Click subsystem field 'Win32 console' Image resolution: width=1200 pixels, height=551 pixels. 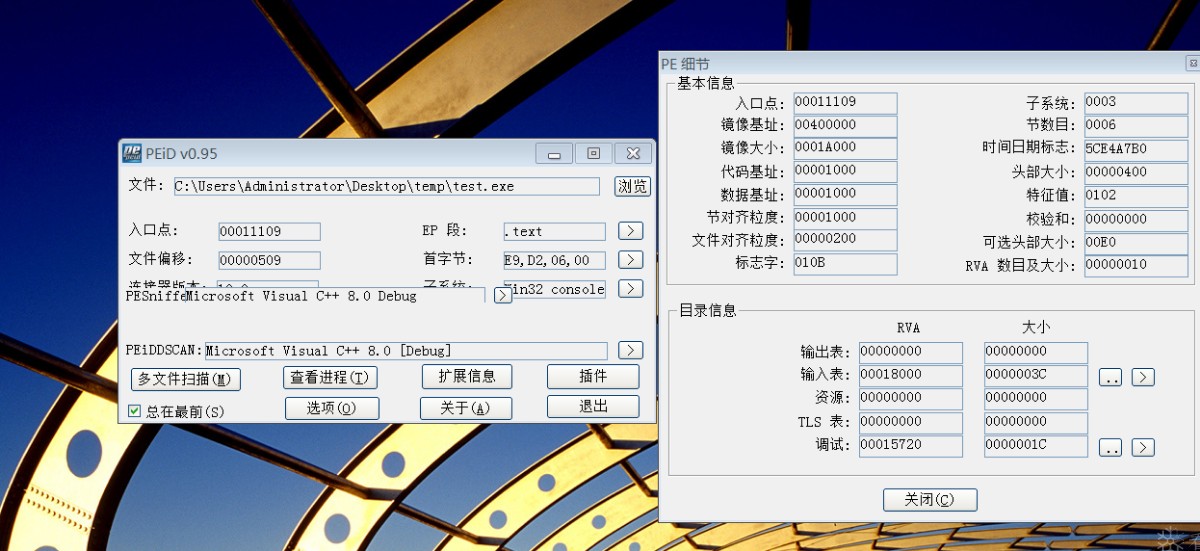pyautogui.click(x=555, y=289)
